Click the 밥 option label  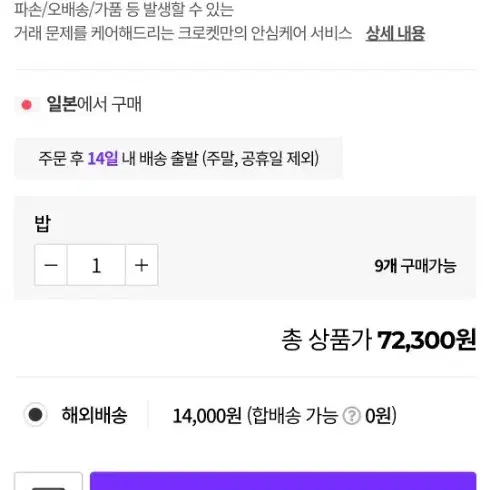pos(43,223)
